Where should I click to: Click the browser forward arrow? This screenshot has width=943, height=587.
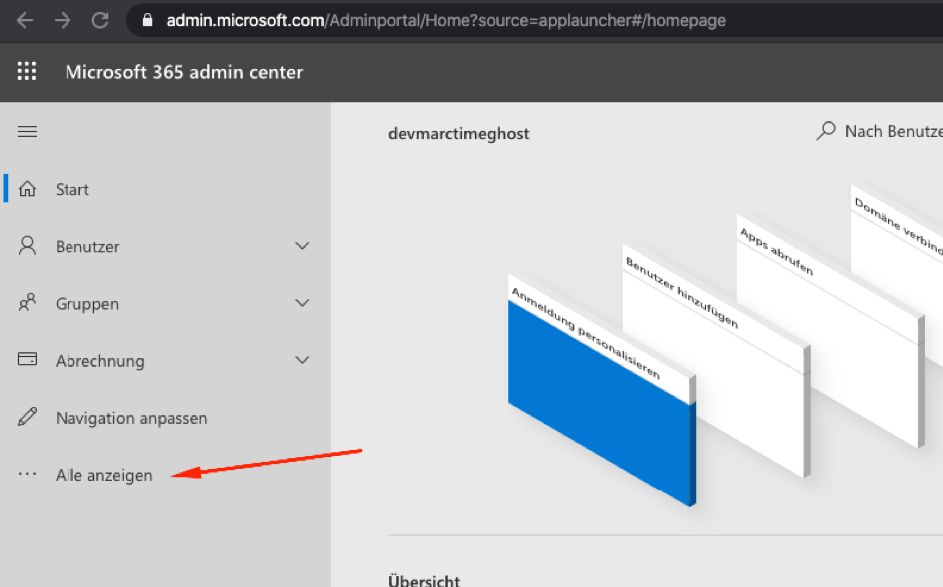click(x=62, y=20)
